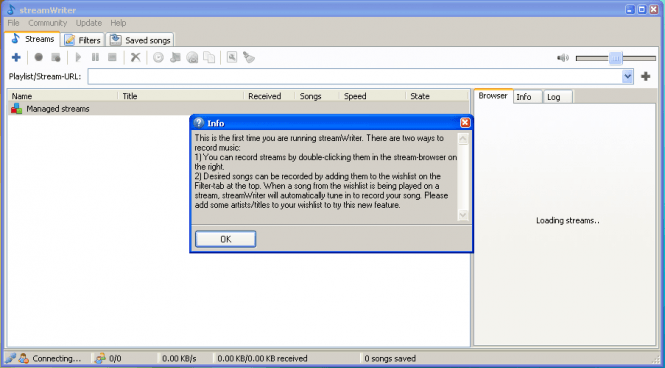This screenshot has width=665, height=368.
Task: Click the streamWriter music note title icon
Action: pyautogui.click(x=11, y=9)
